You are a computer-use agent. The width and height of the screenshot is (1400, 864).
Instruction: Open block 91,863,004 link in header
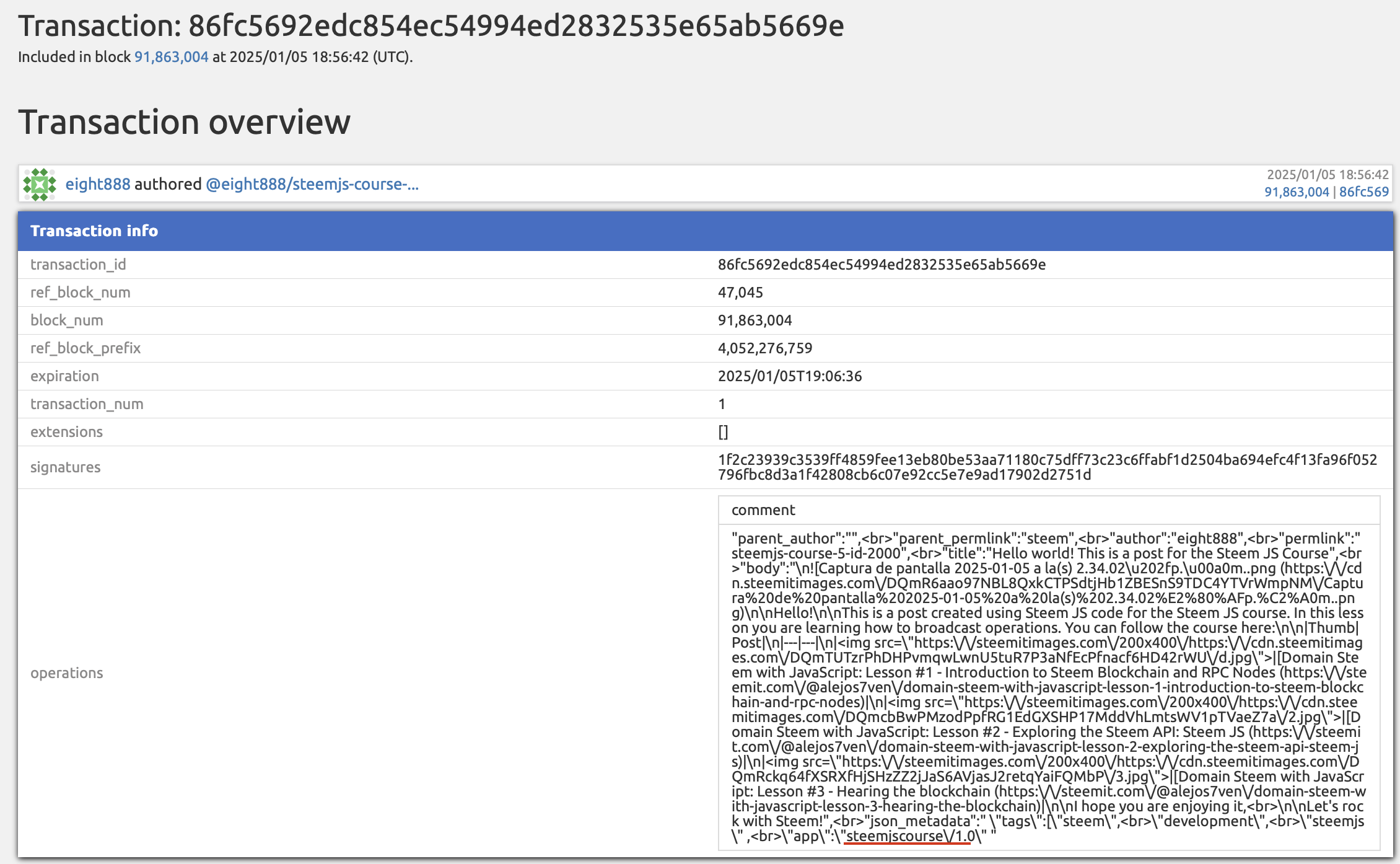(171, 57)
